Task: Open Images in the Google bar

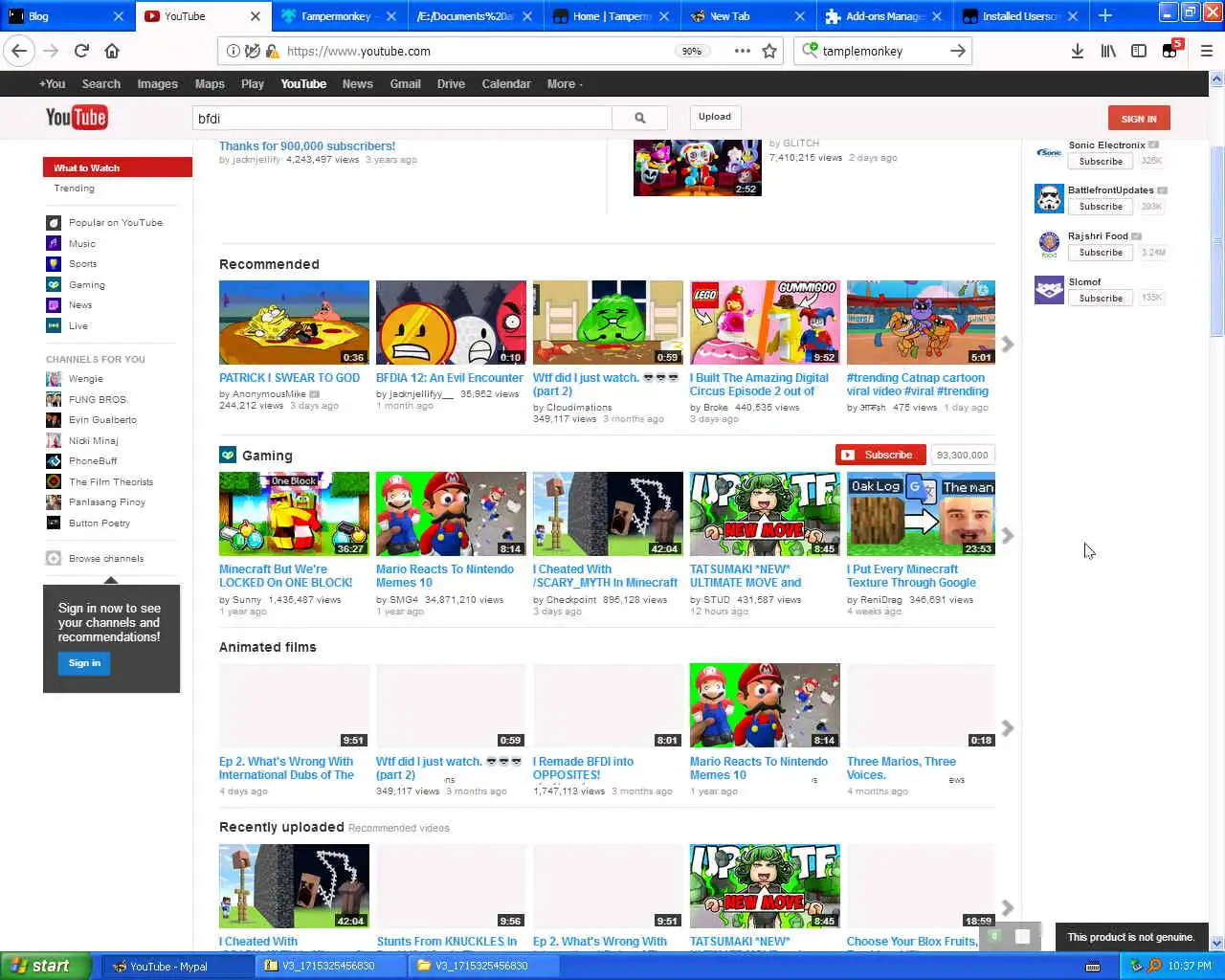Action: tap(157, 84)
